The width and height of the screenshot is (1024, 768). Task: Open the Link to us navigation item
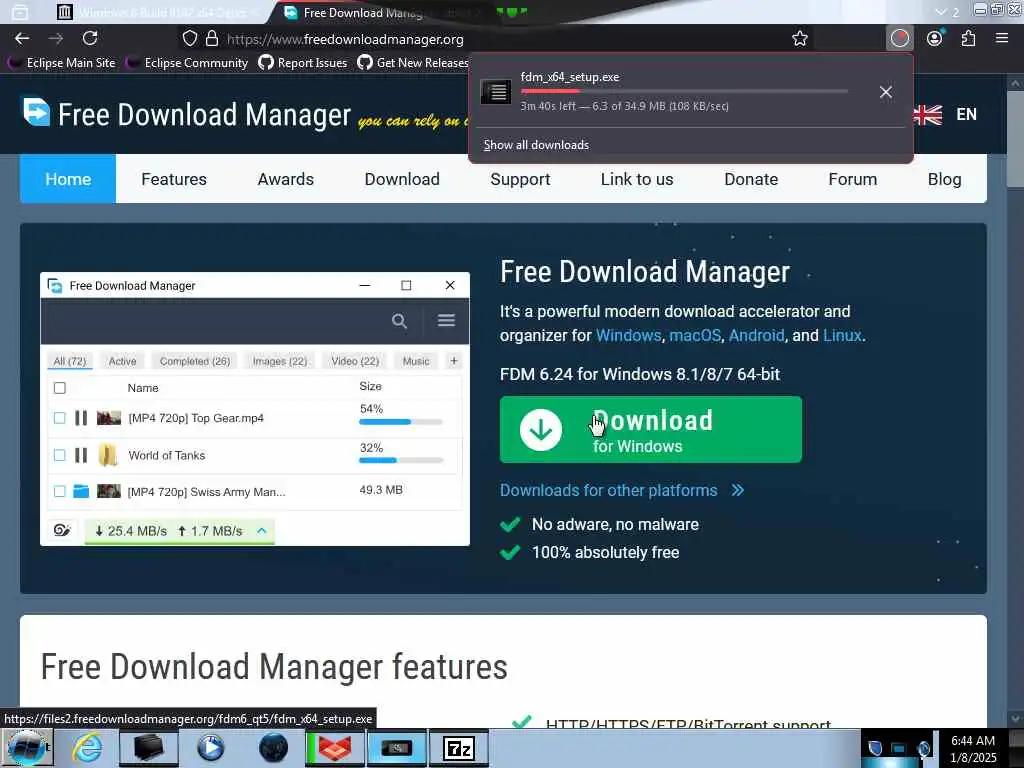point(637,179)
